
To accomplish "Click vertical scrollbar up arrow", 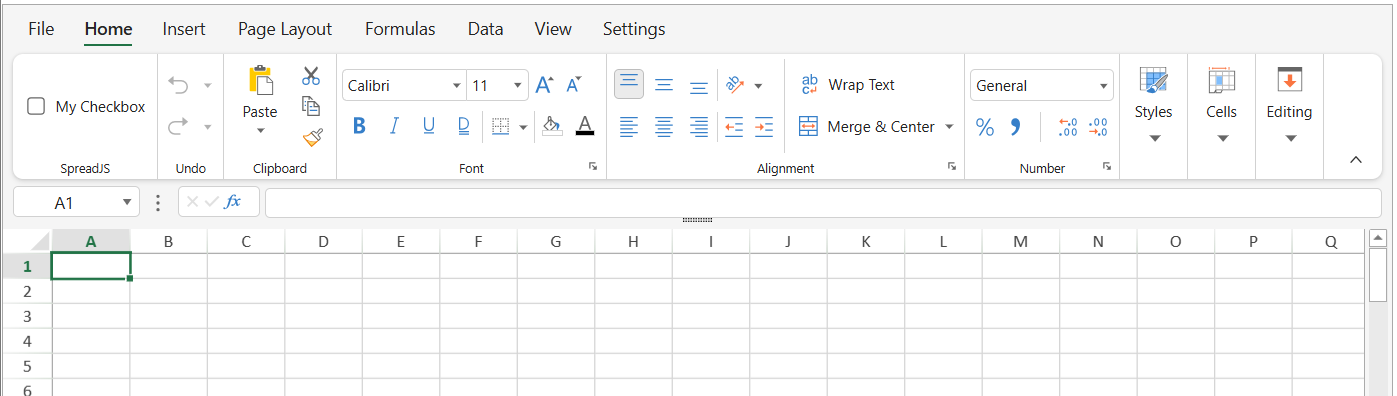I will tap(1377, 238).
